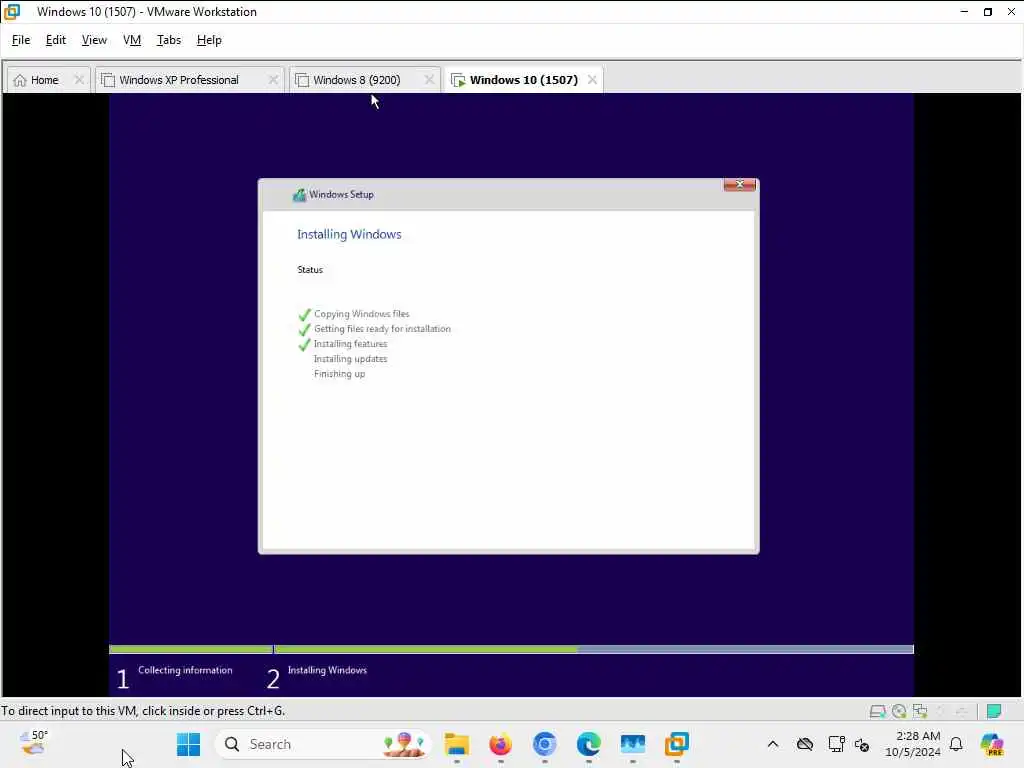The height and width of the screenshot is (768, 1024).
Task: Click the Windows Setup title icon
Action: pyautogui.click(x=299, y=195)
